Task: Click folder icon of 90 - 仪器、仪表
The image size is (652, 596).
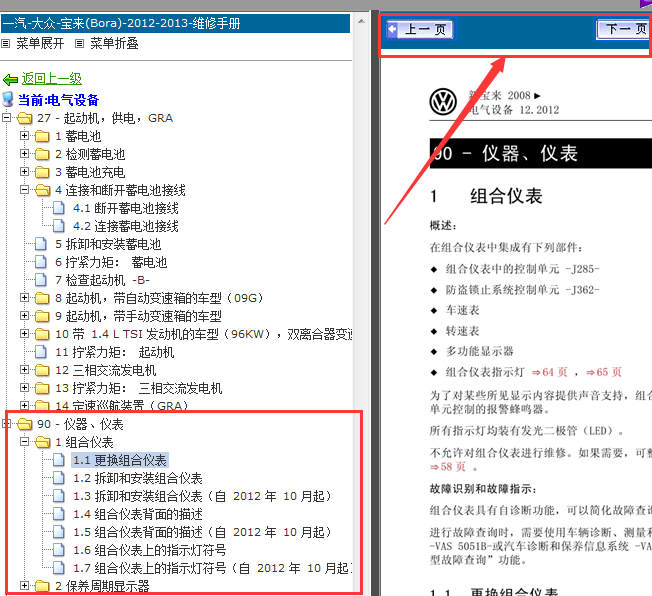Action: point(25,424)
